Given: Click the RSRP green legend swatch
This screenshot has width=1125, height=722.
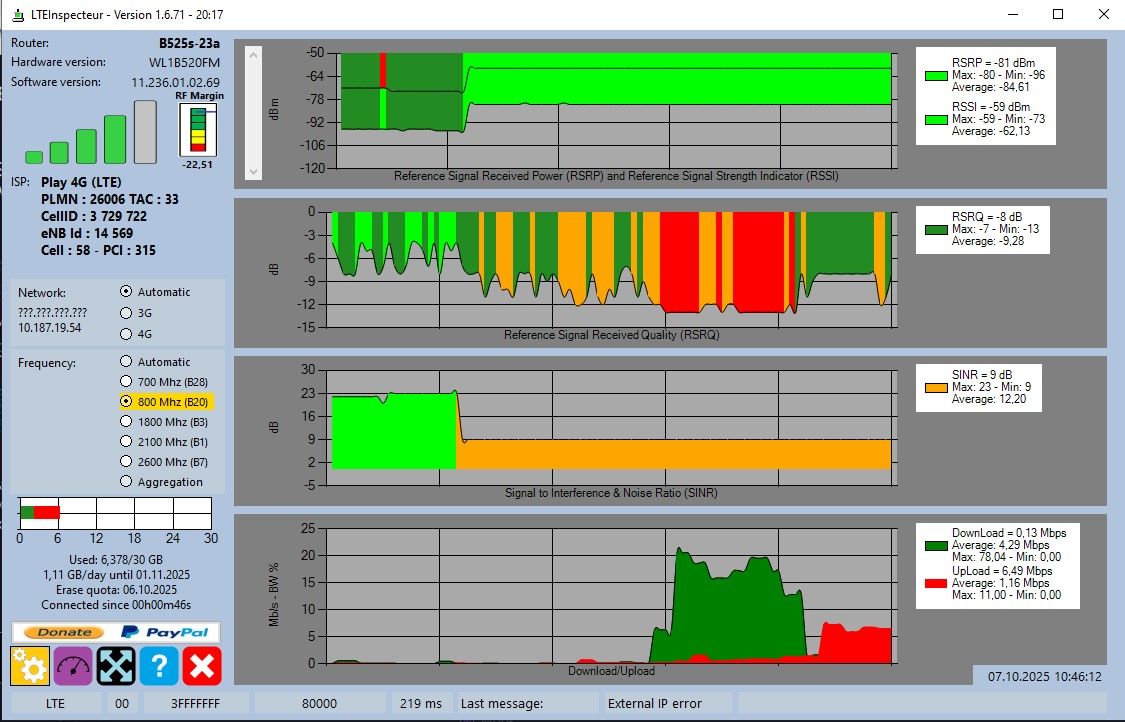Looking at the screenshot, I should 936,75.
